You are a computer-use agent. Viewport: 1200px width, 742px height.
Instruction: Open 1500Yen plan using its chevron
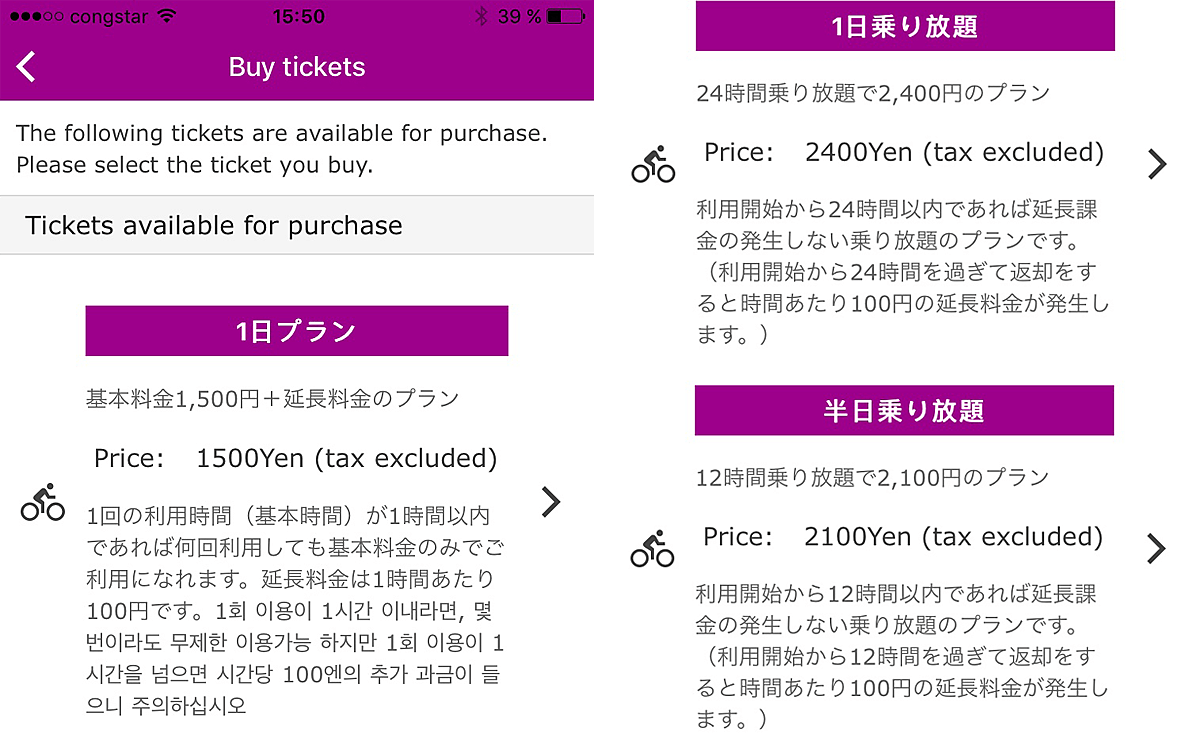click(x=550, y=501)
